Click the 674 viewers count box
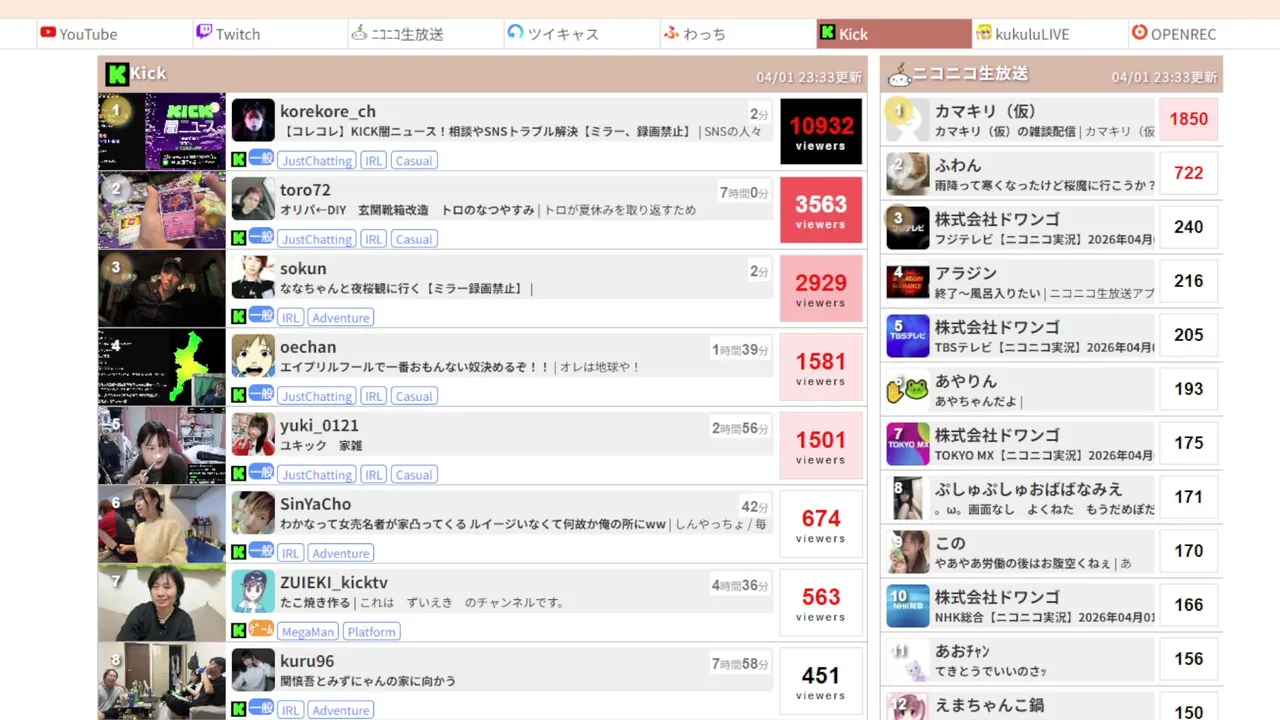This screenshot has height=720, width=1280. coord(821,524)
